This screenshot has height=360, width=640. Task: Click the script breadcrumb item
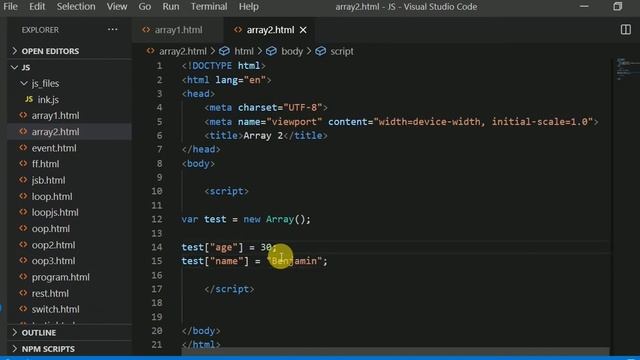tap(342, 51)
